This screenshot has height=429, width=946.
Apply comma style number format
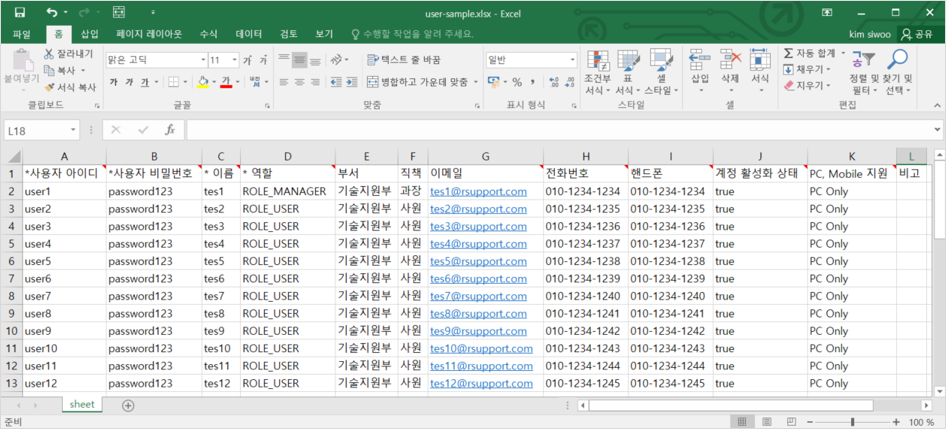point(533,81)
